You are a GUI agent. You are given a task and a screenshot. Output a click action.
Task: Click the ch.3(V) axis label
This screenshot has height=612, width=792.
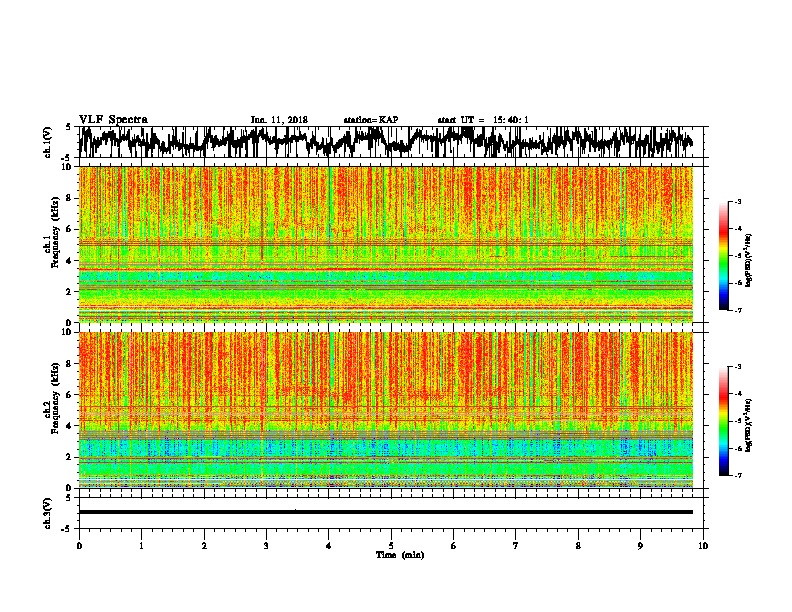(x=48, y=513)
